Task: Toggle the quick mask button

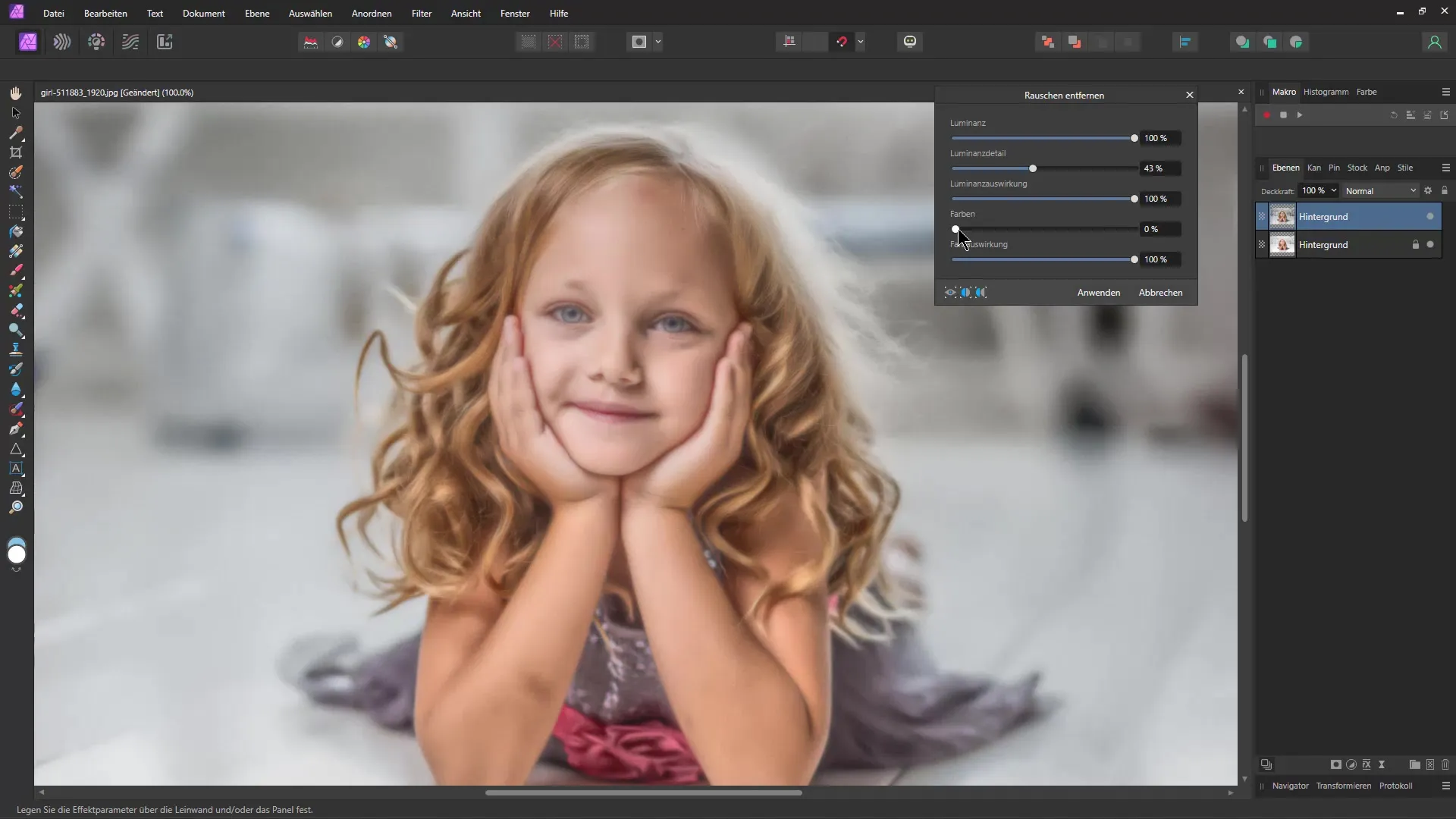Action: [639, 42]
